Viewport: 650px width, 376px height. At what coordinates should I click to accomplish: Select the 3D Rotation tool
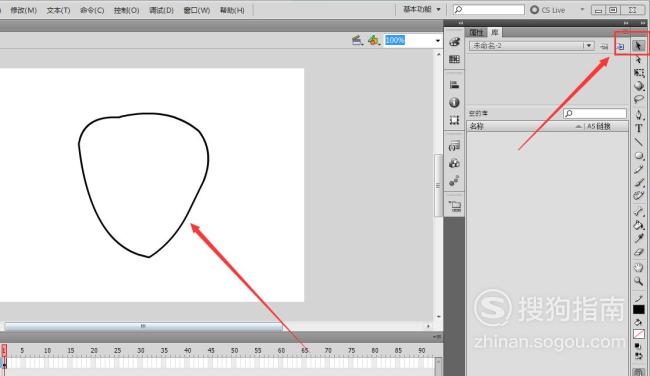pyautogui.click(x=638, y=86)
